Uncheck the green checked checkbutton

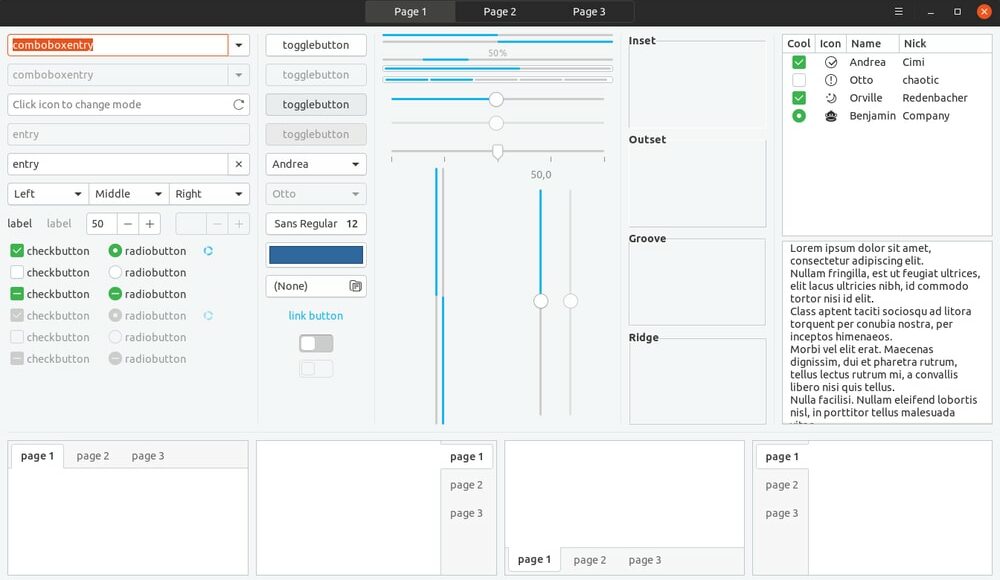[17, 251]
